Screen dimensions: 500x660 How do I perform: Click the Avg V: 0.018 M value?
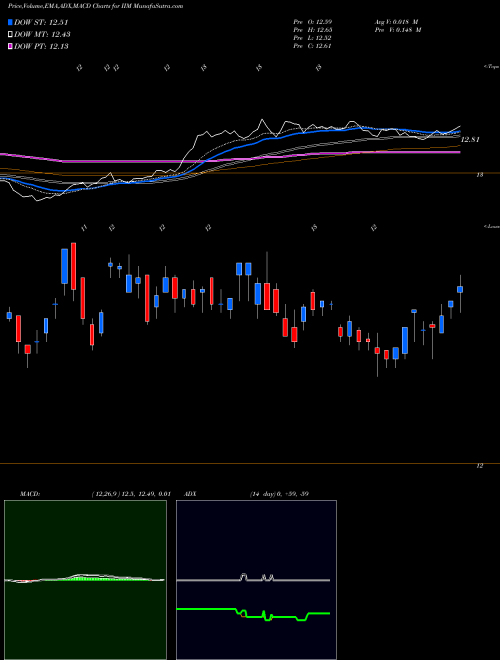(395, 21)
